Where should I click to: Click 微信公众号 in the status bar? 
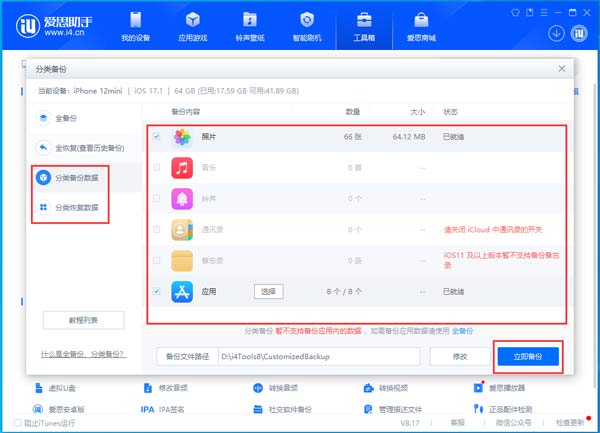pos(514,423)
